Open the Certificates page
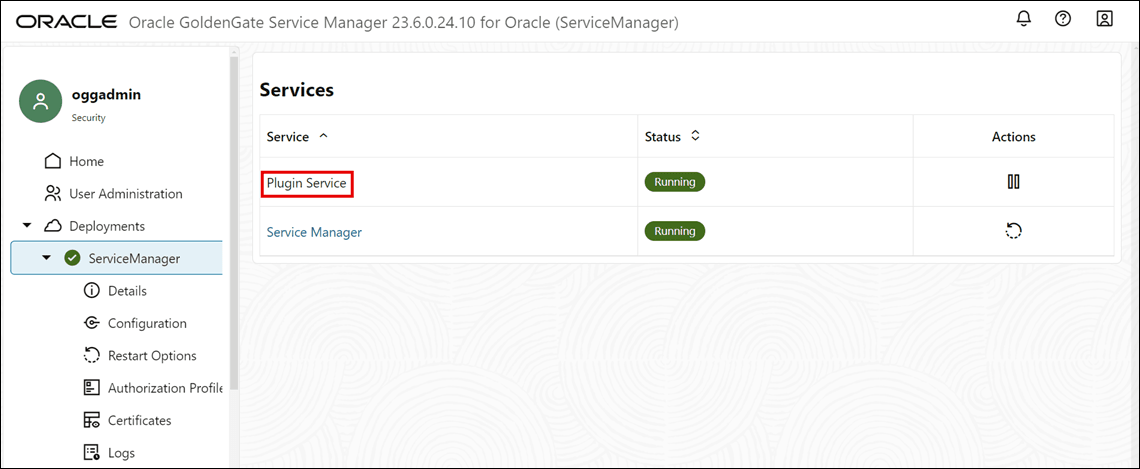The image size is (1140, 469). (140, 420)
